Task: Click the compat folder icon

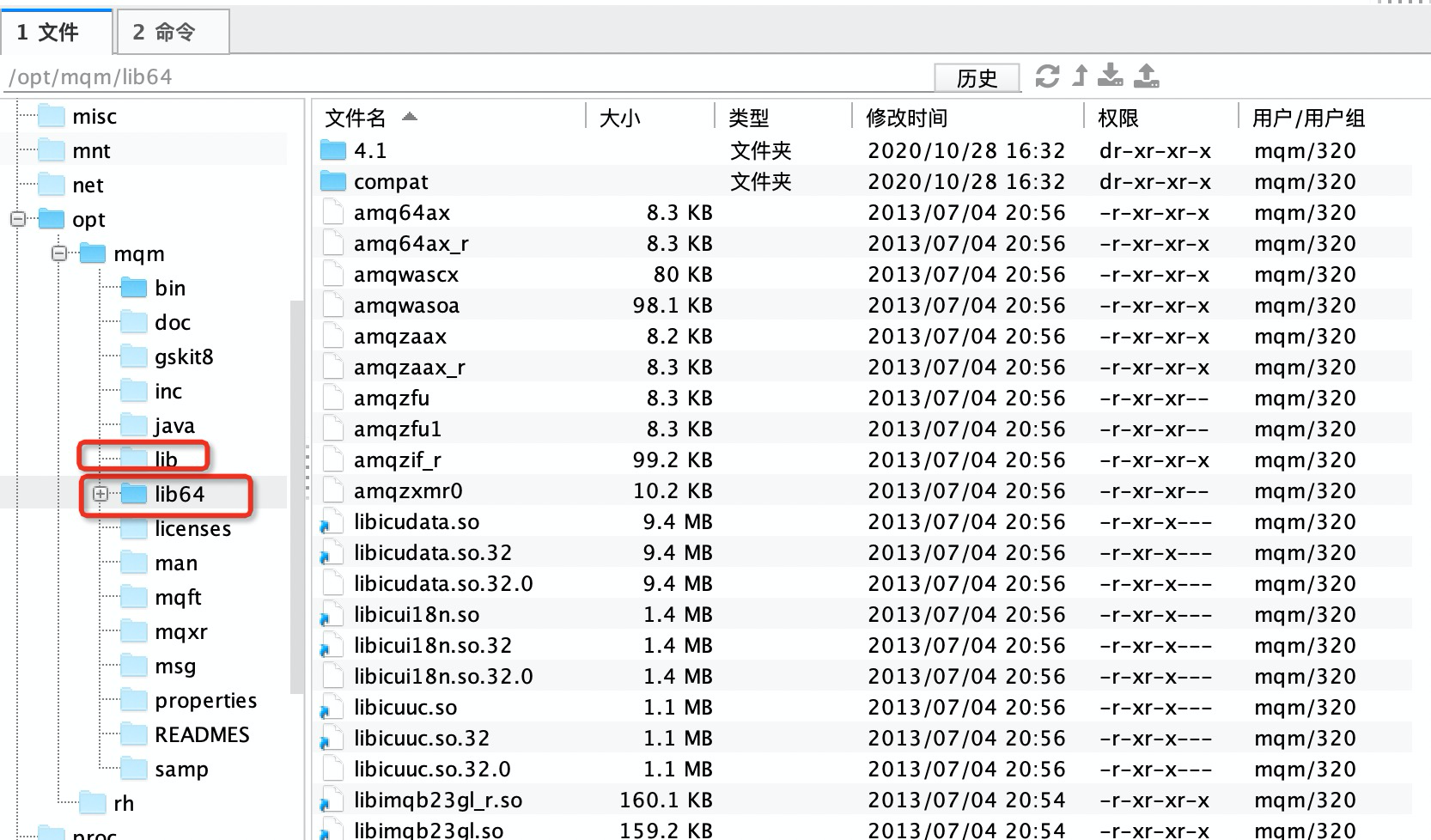Action: tap(332, 180)
